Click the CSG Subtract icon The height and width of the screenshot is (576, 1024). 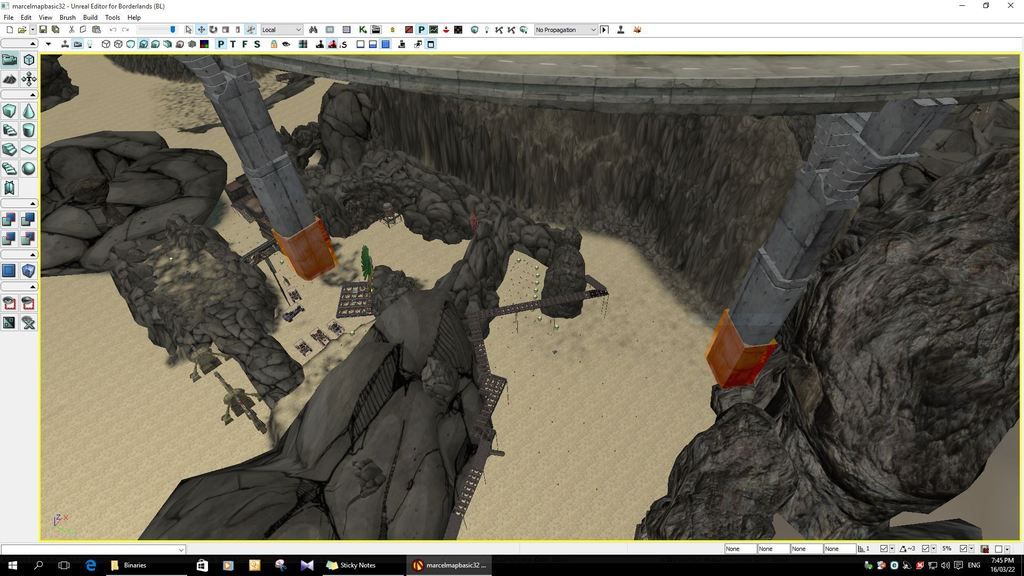tap(29, 219)
